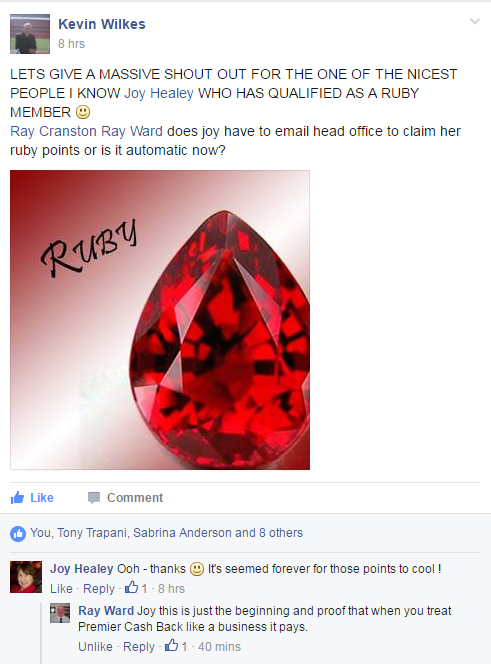This screenshot has width=491, height=664.
Task: Click thumbs-up count on Joy's comment
Action: click(136, 588)
